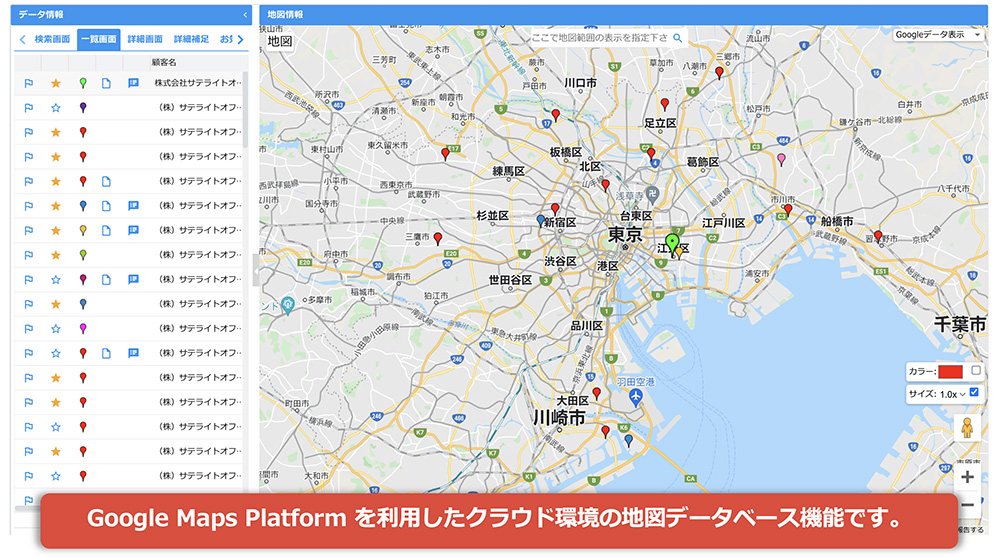Click the search magnifier icon on the map
This screenshot has width=1000, height=559.
pos(677,38)
